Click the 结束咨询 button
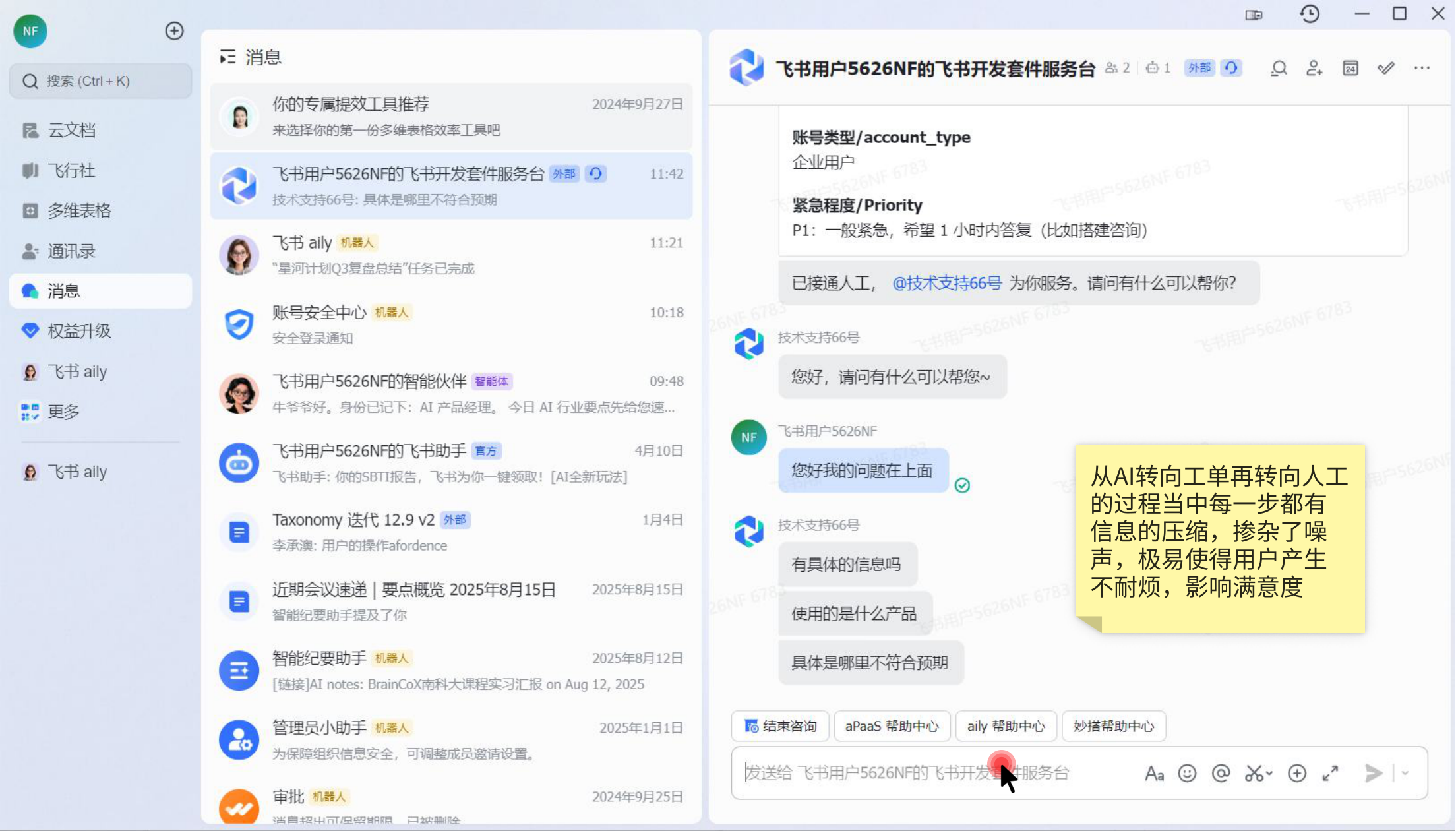Screen dimensions: 1456x831 click(x=780, y=726)
